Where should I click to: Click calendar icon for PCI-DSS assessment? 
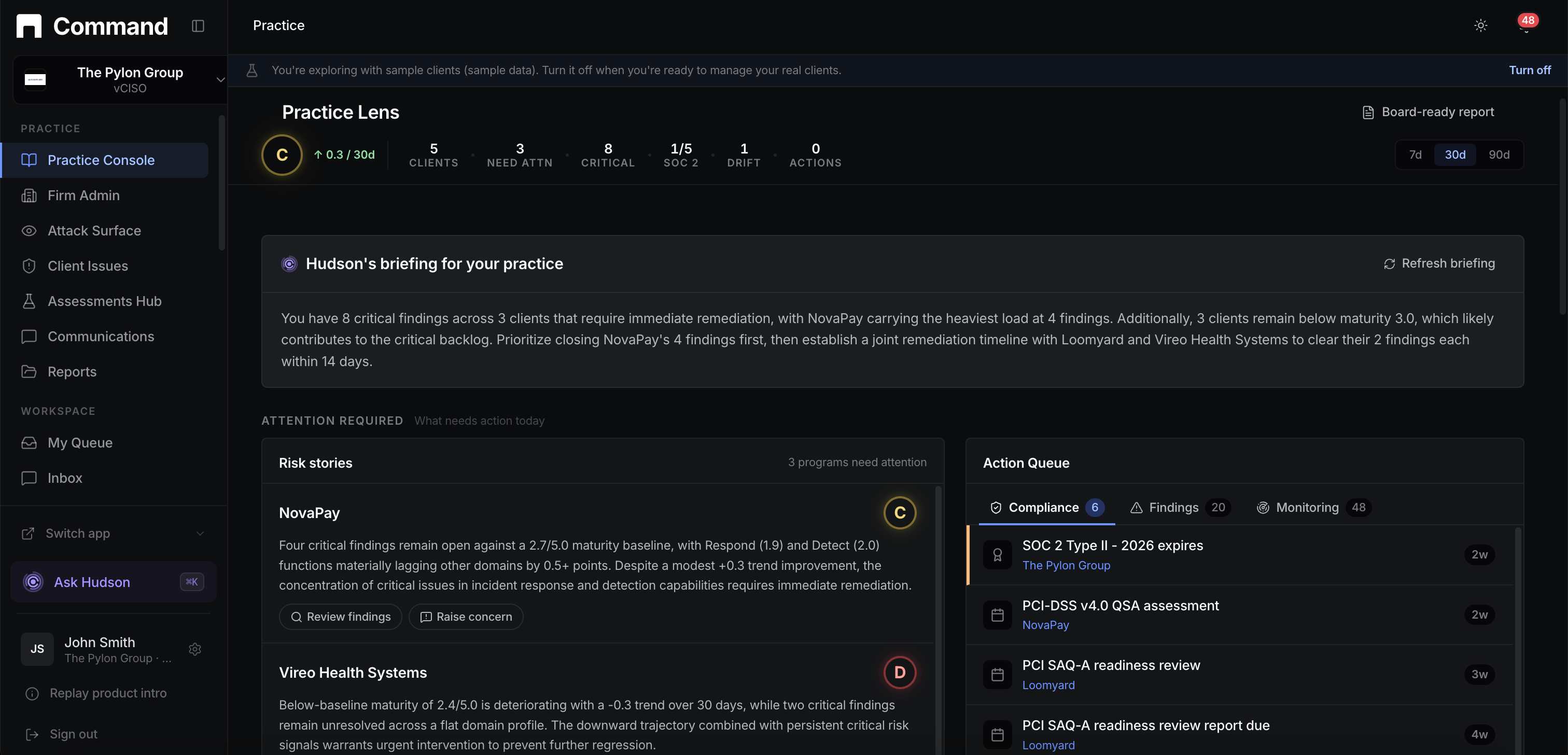[997, 615]
